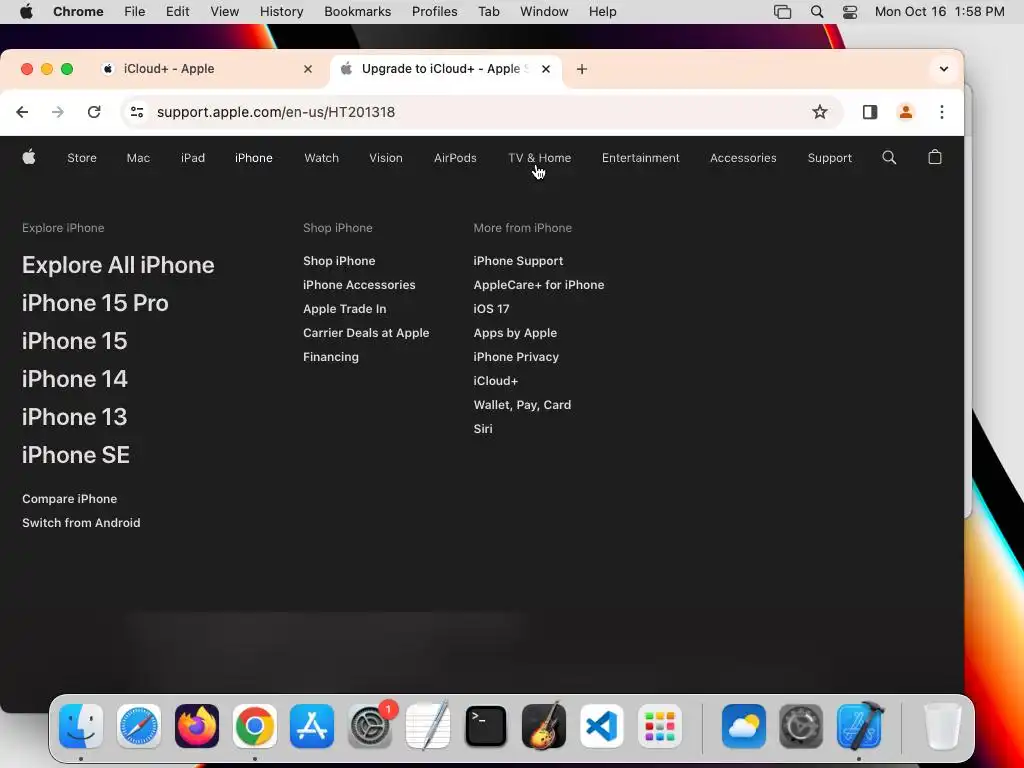Open the Trash in the Dock
Viewport: 1024px width, 768px height.
tap(943, 726)
